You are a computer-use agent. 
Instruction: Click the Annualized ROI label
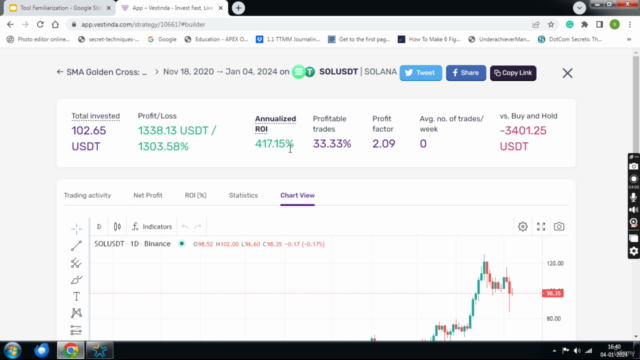[x=276, y=124]
